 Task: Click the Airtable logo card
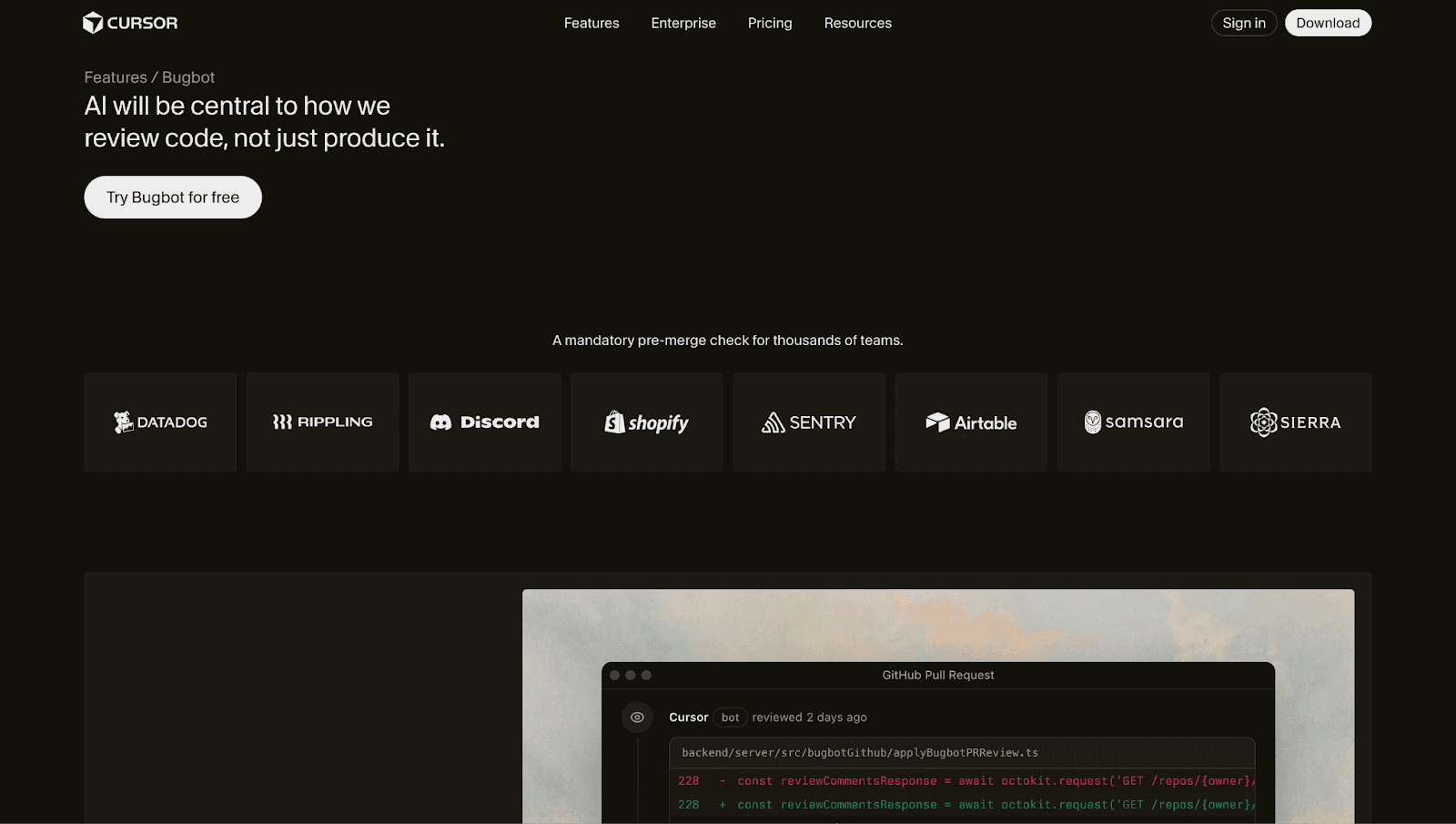[x=971, y=422]
